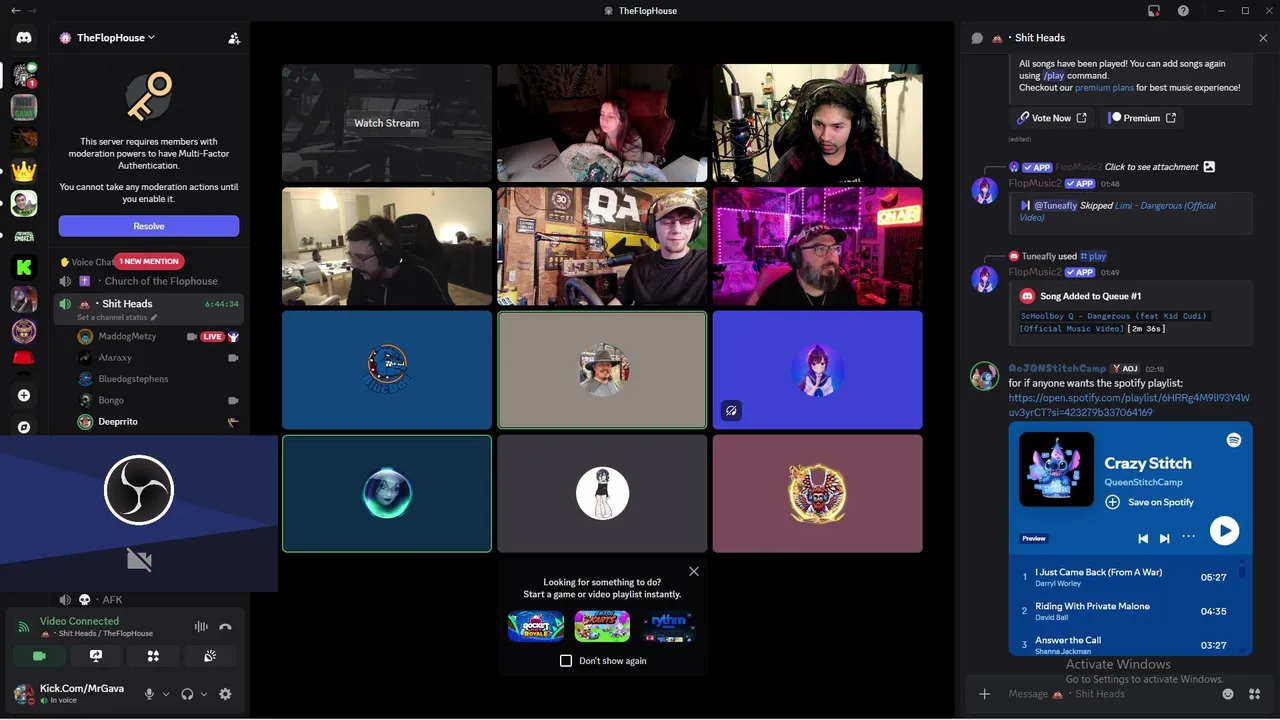Open the premium plans link
1280x720 pixels.
pyautogui.click(x=1104, y=88)
